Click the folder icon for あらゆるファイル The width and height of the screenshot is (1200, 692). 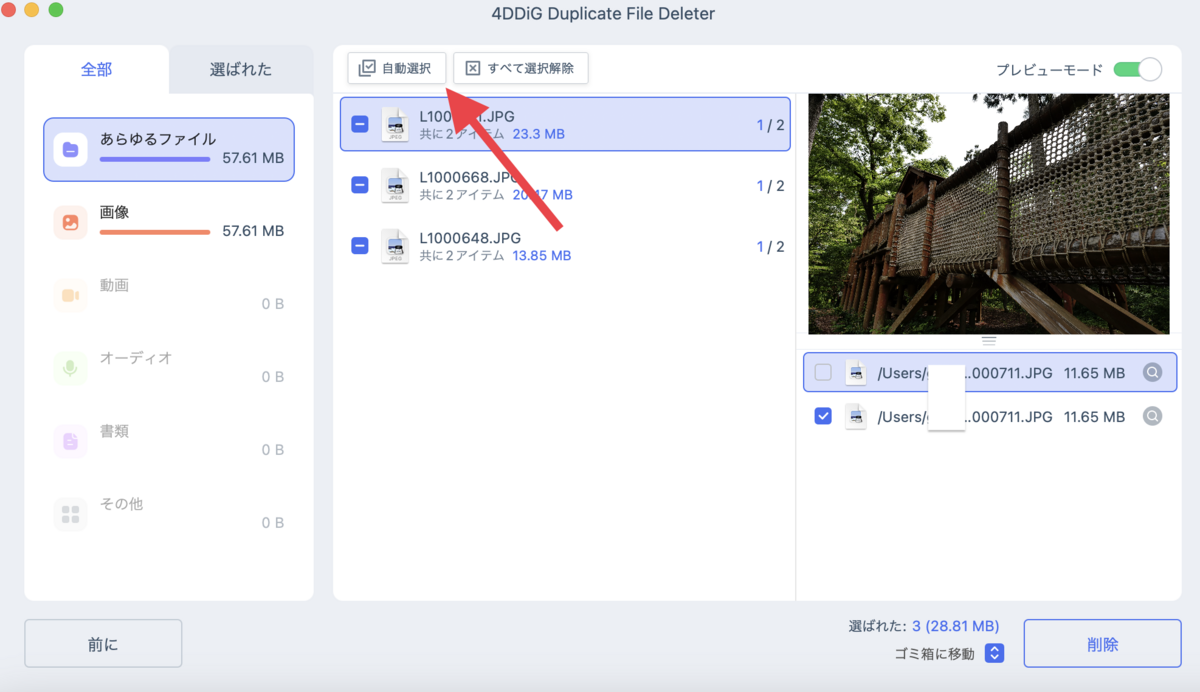tap(70, 149)
